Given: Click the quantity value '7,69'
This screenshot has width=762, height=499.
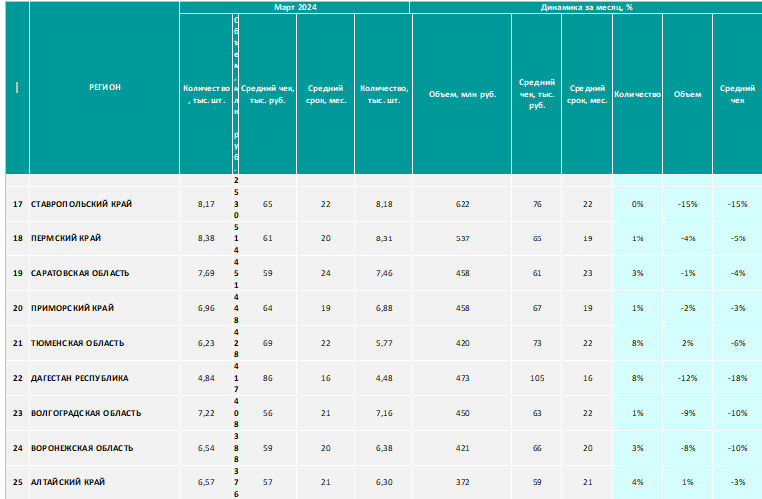Looking at the screenshot, I should (x=206, y=273).
